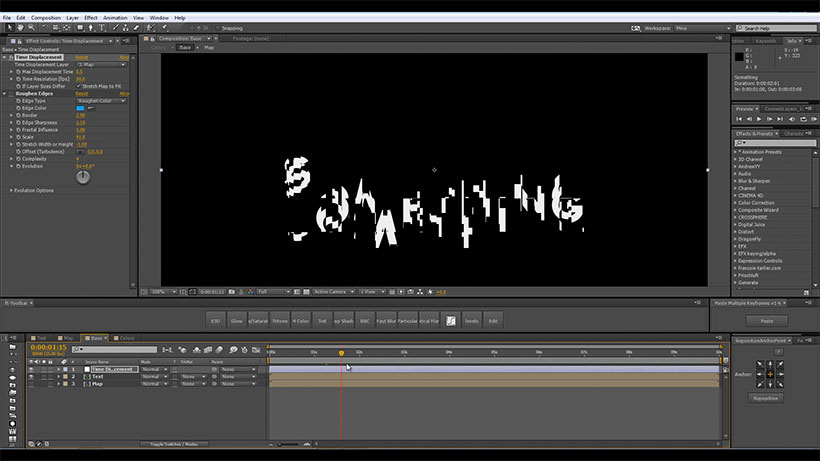This screenshot has width=820, height=461.
Task: Switch to Map tab in composition viewer
Action: pyautogui.click(x=209, y=48)
